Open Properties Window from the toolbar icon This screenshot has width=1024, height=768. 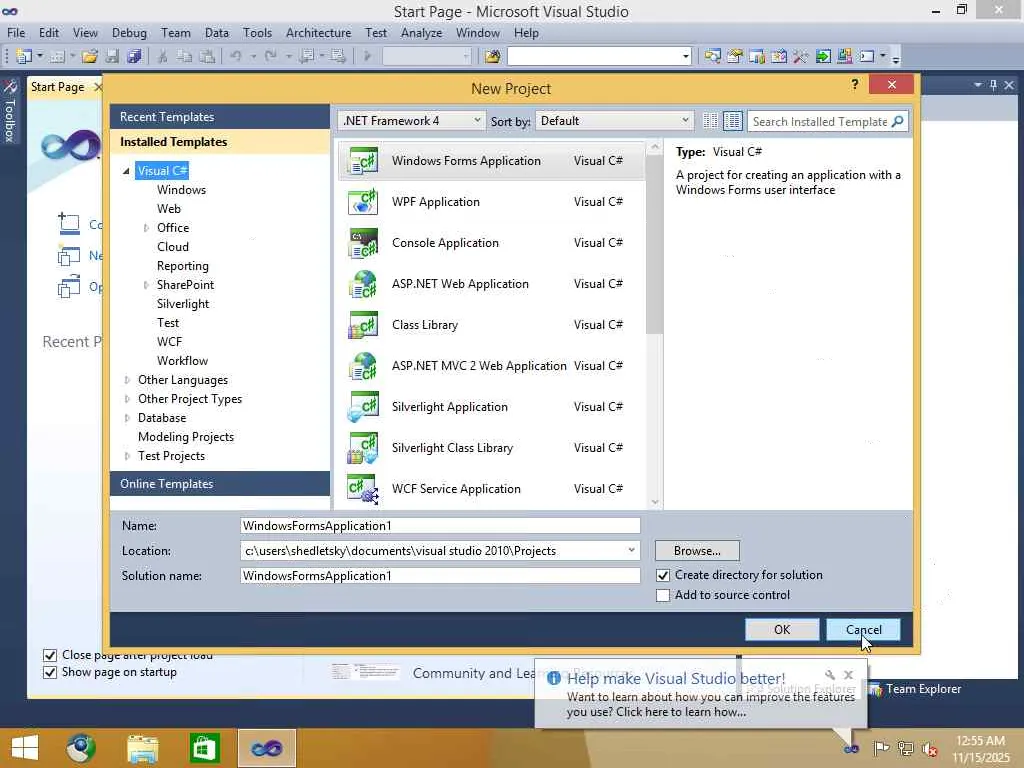pos(735,56)
